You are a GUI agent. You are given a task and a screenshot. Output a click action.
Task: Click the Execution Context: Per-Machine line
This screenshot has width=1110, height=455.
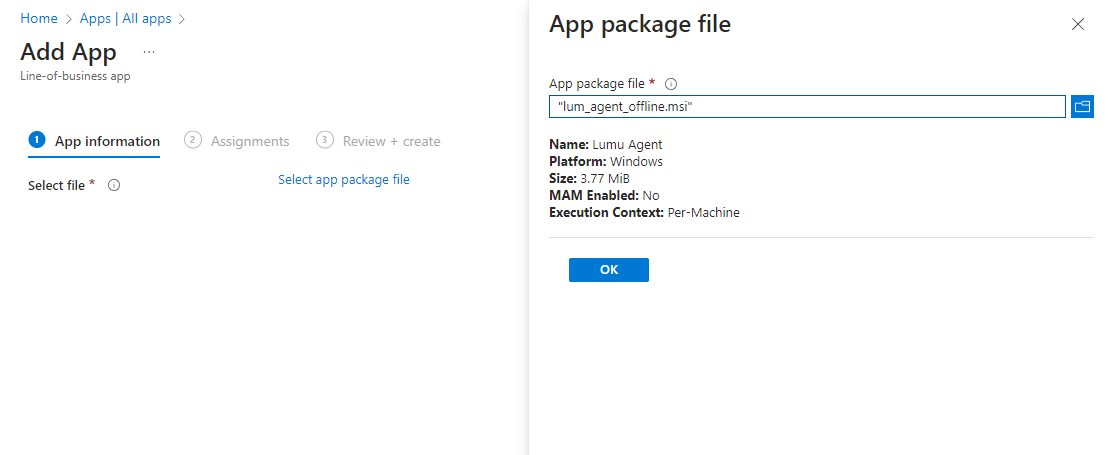[x=644, y=213]
